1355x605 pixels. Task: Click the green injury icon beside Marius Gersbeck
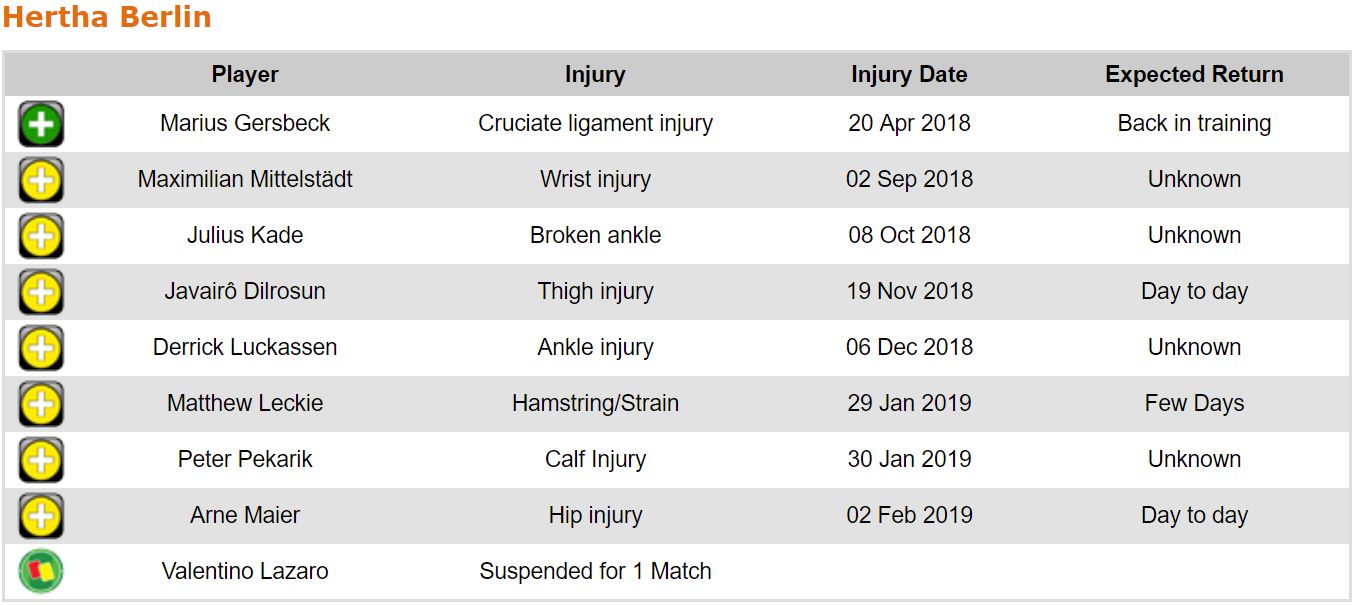point(41,124)
